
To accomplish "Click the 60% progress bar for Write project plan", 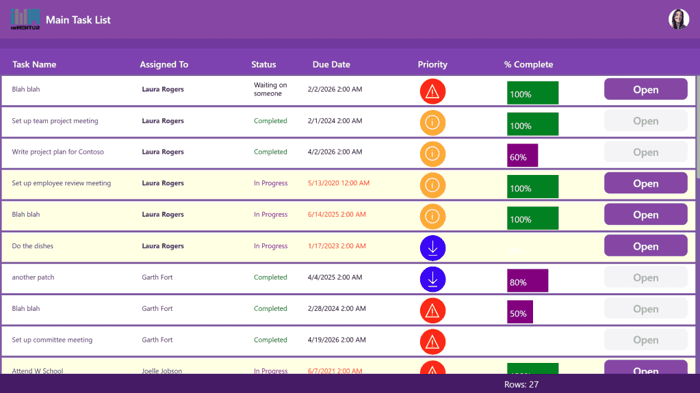I will (x=522, y=155).
